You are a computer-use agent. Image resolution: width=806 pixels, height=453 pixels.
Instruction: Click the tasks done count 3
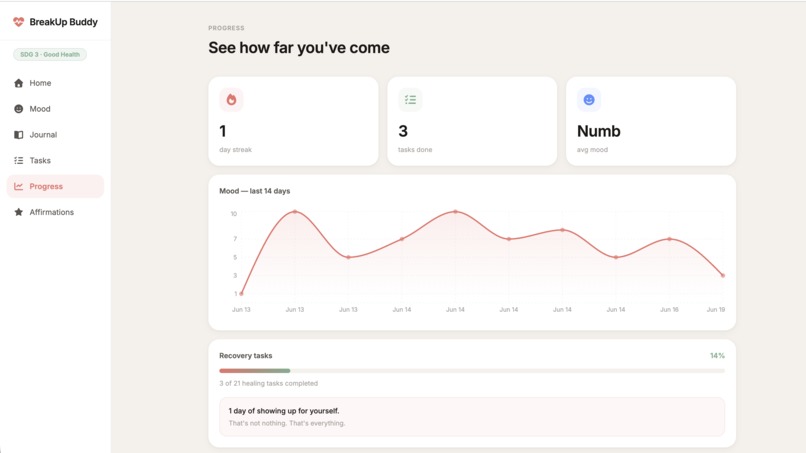[x=403, y=131]
